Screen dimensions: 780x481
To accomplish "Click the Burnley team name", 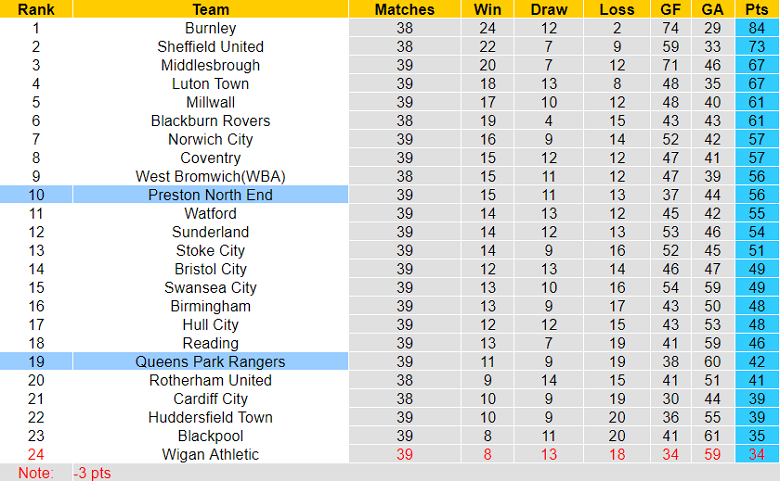I will pos(210,28).
